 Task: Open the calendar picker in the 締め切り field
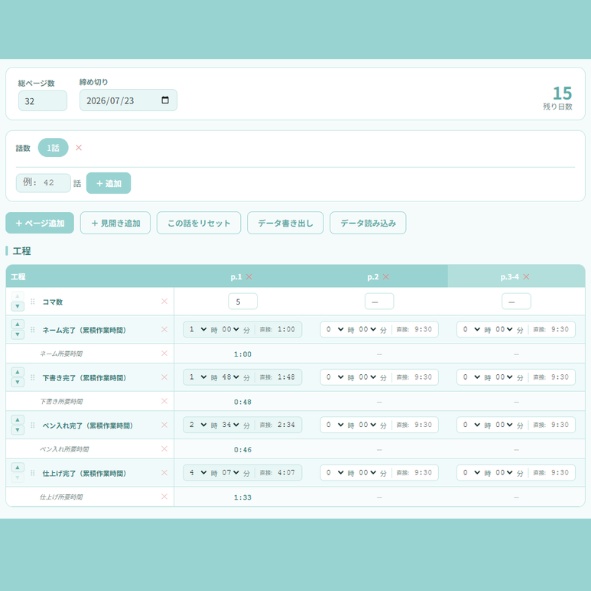(x=165, y=100)
